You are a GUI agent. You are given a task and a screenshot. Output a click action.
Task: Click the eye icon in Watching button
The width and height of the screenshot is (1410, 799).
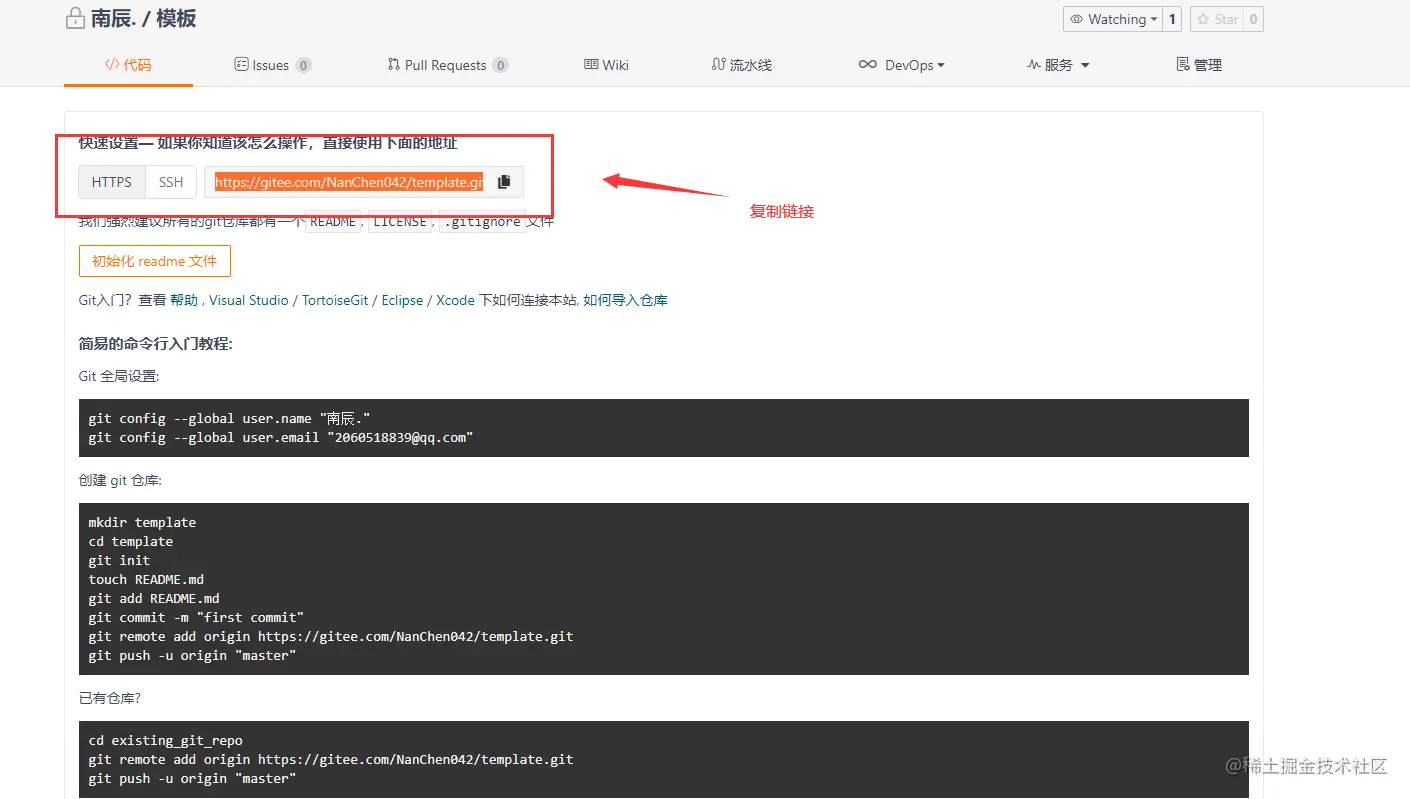[1077, 19]
